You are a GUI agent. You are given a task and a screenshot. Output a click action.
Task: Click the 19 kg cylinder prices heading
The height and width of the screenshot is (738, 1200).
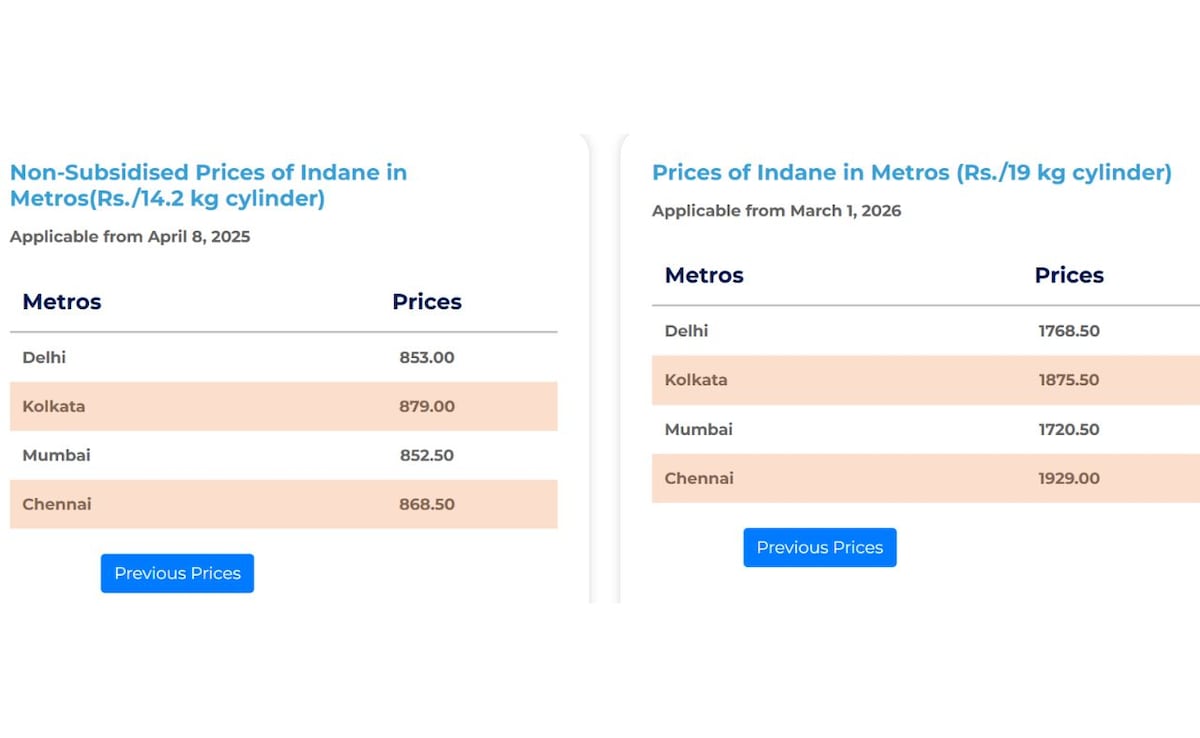click(x=911, y=172)
